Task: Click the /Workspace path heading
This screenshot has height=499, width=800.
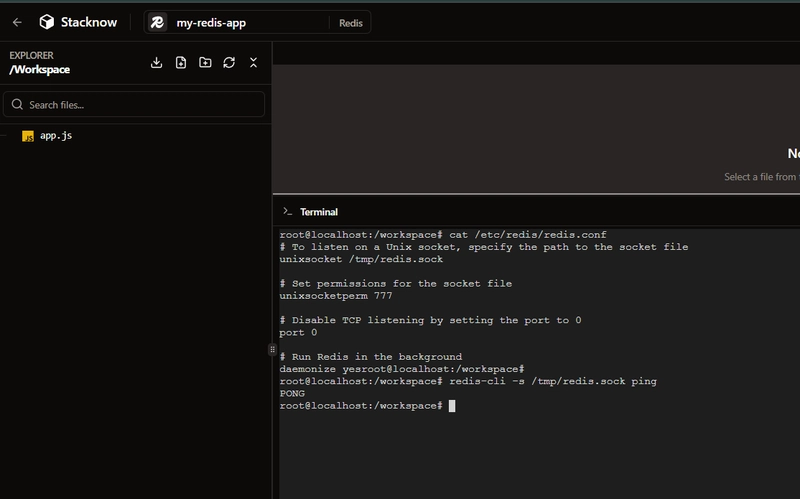Action: (x=39, y=70)
